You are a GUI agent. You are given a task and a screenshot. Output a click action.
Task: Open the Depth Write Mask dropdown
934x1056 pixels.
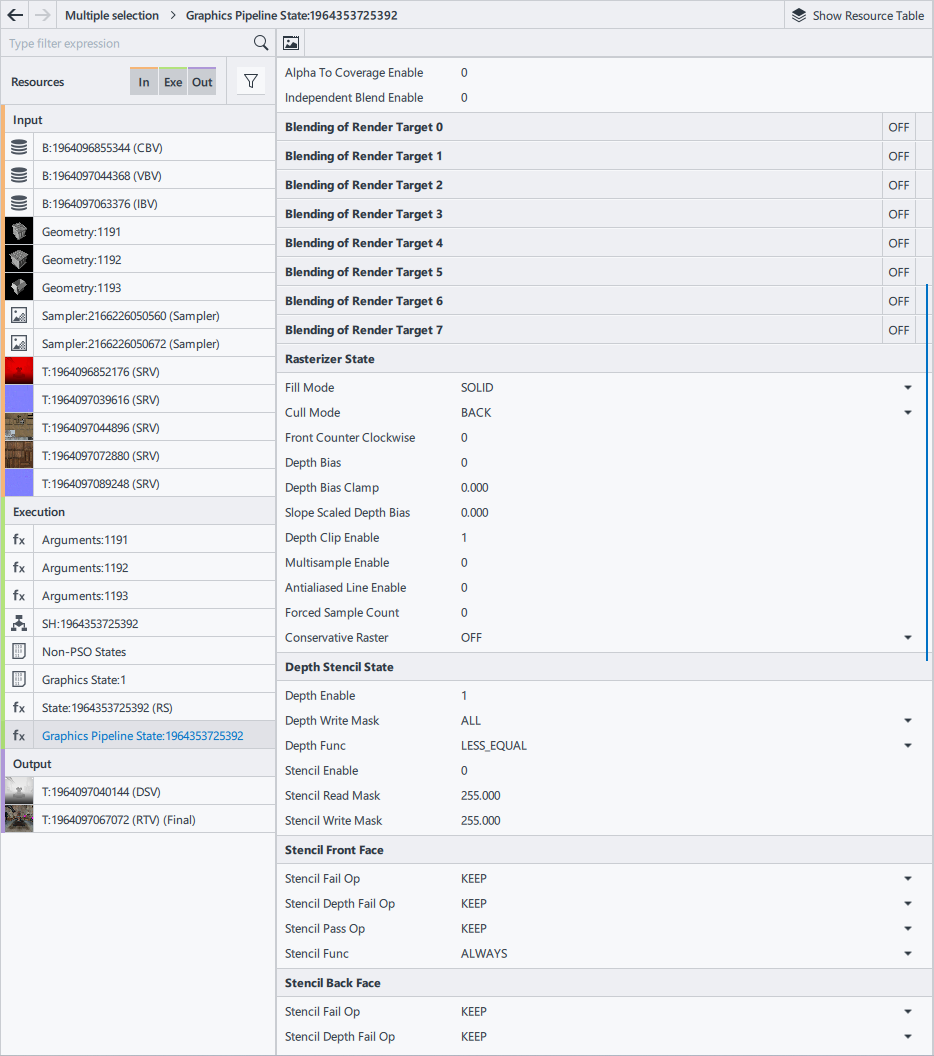click(908, 721)
